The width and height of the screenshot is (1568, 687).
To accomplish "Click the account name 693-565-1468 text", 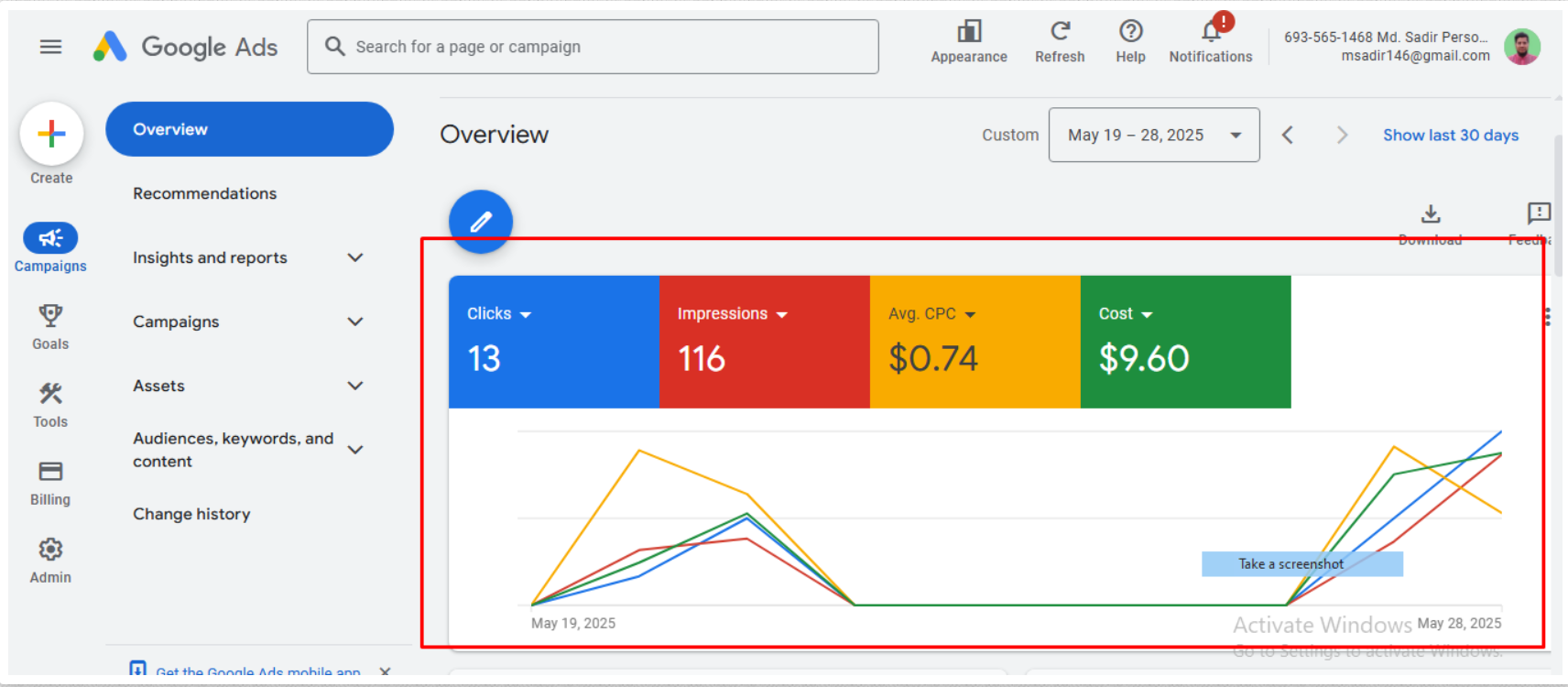I will (1386, 38).
